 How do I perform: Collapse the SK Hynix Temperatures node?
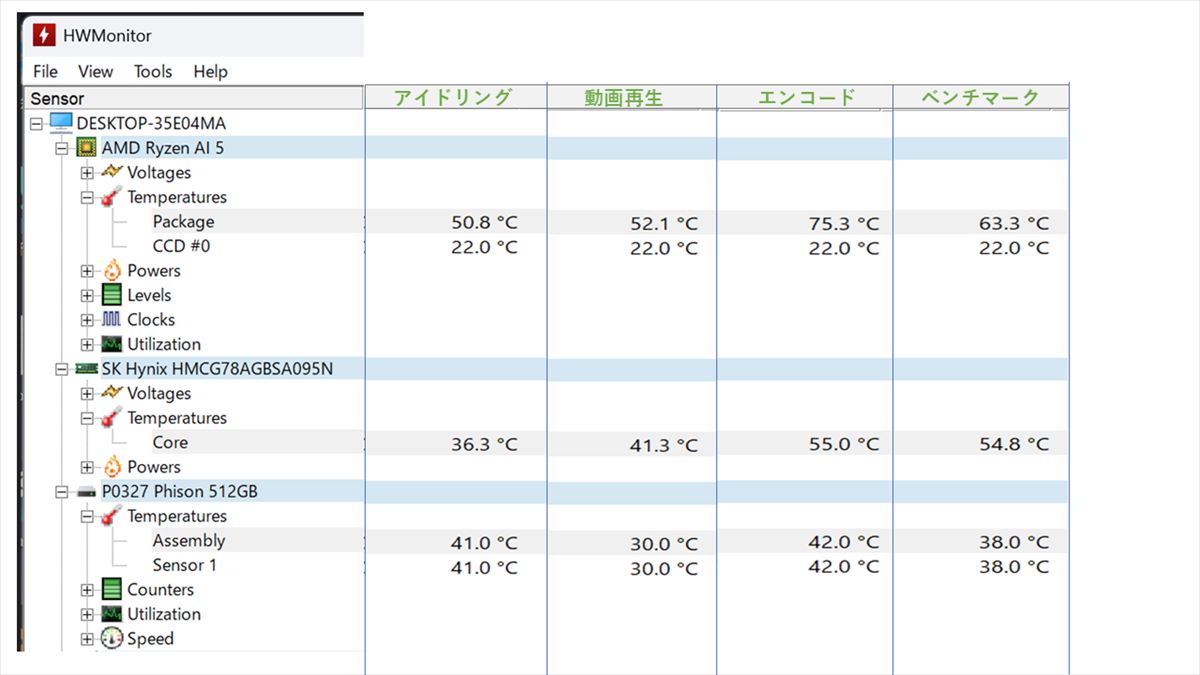coord(87,419)
